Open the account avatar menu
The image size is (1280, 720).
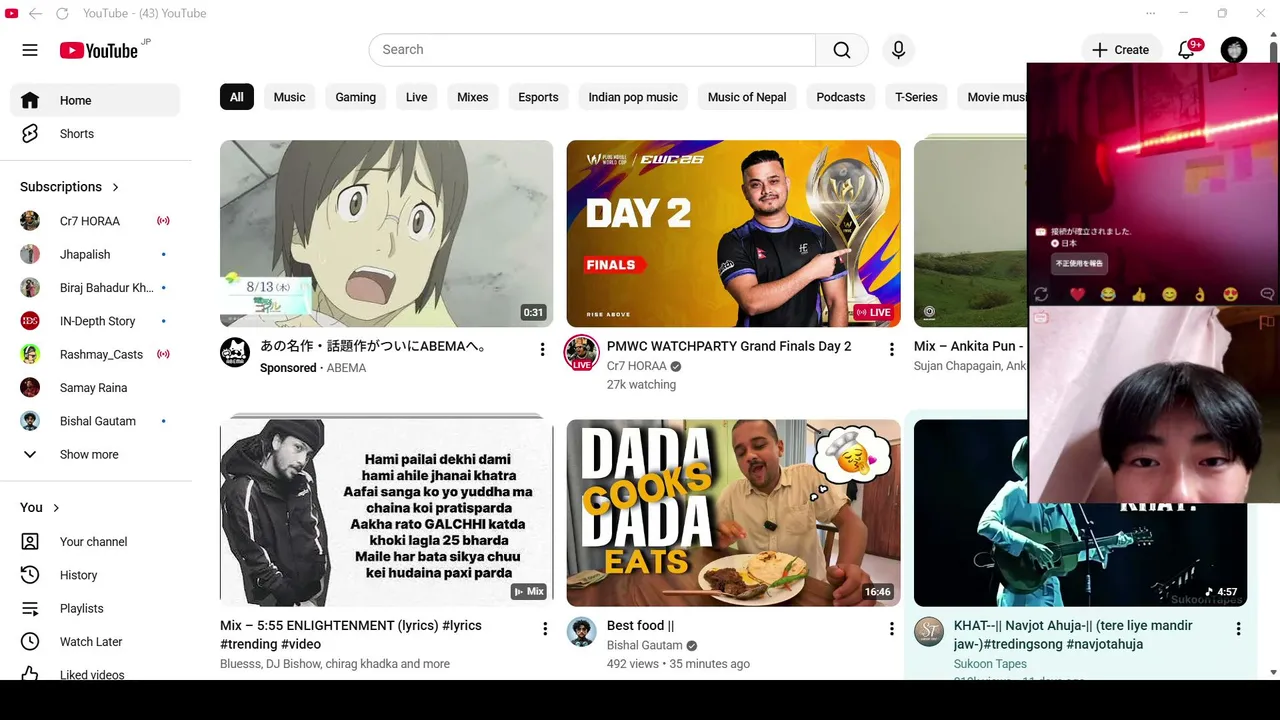(x=1234, y=50)
